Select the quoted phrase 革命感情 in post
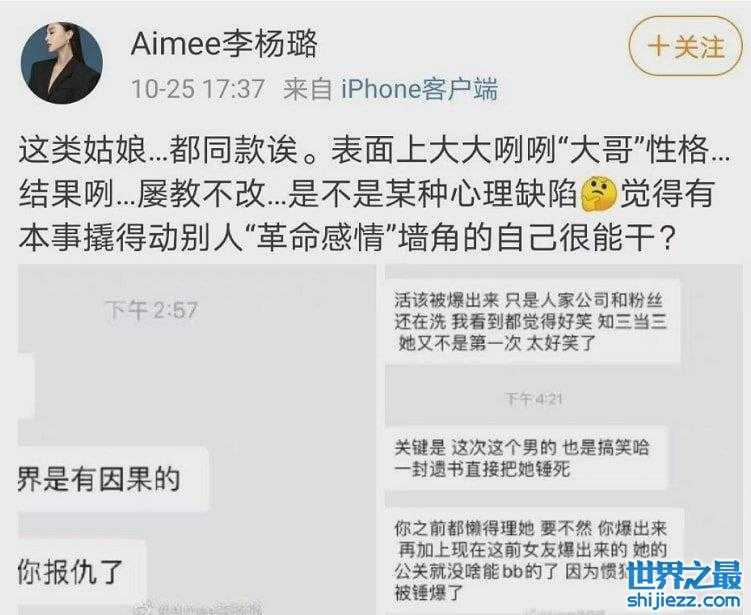The image size is (751, 615). [x=320, y=237]
